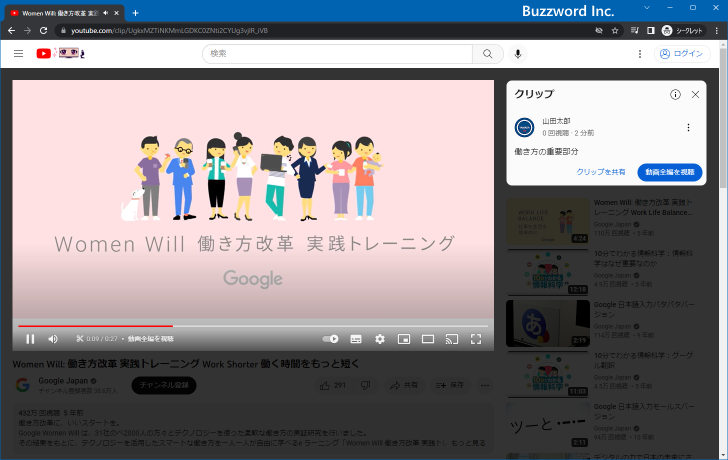Open 12:18 情報科学 video thumbnail
The image size is (728, 460).
(x=548, y=272)
